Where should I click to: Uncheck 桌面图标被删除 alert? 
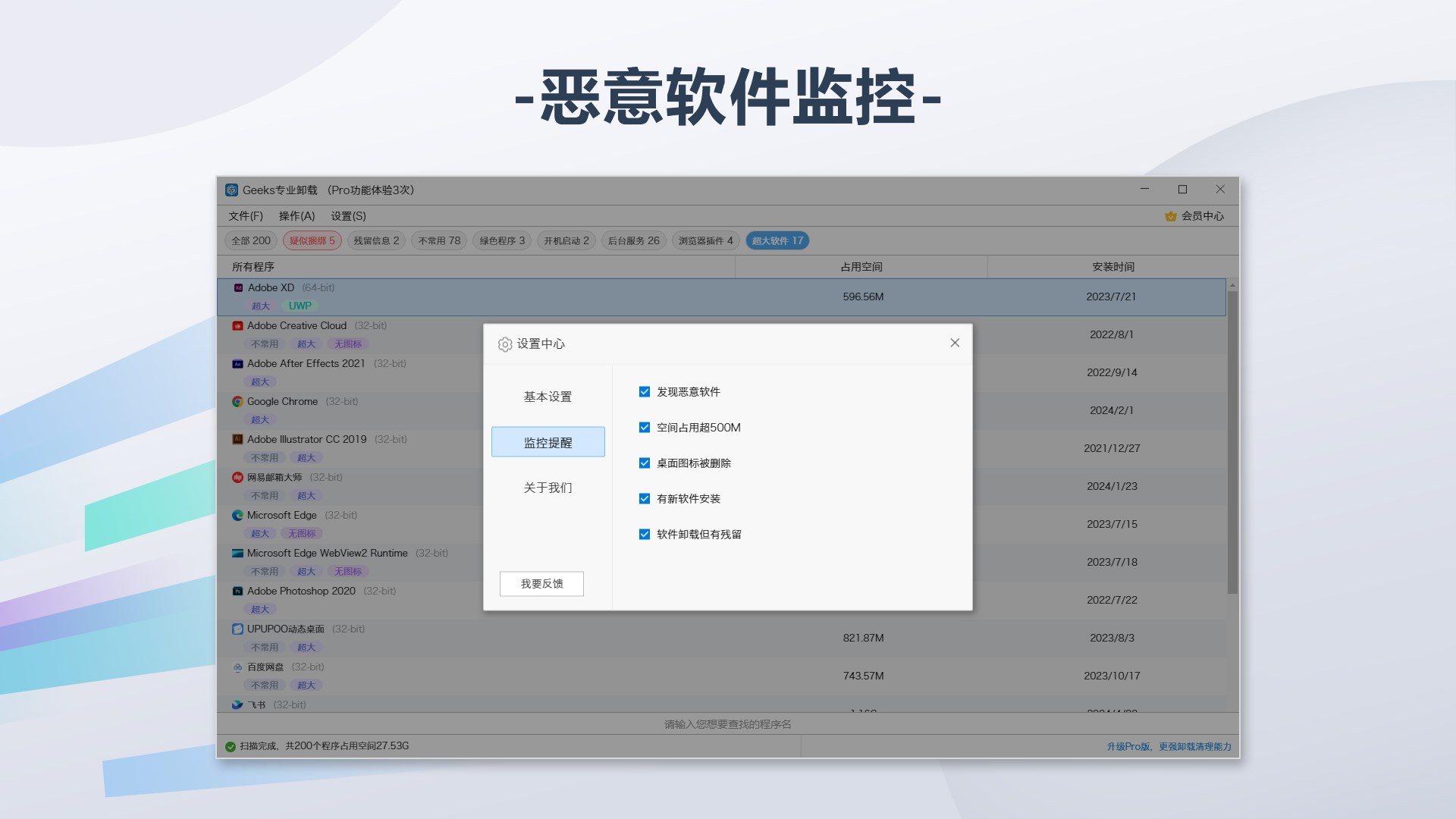pyautogui.click(x=645, y=463)
